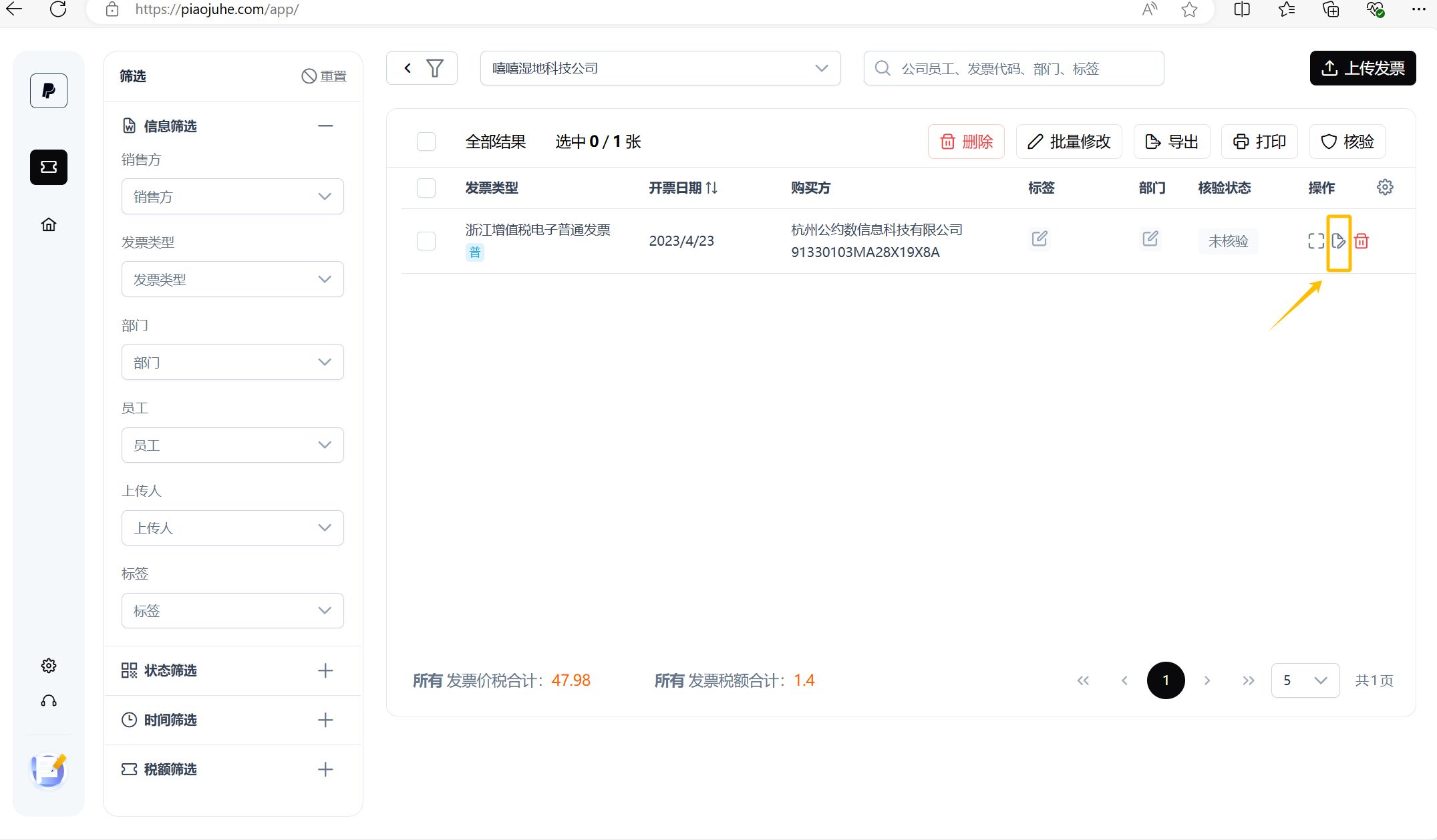
Task: Edit the tag for the invoice row
Action: [1040, 238]
